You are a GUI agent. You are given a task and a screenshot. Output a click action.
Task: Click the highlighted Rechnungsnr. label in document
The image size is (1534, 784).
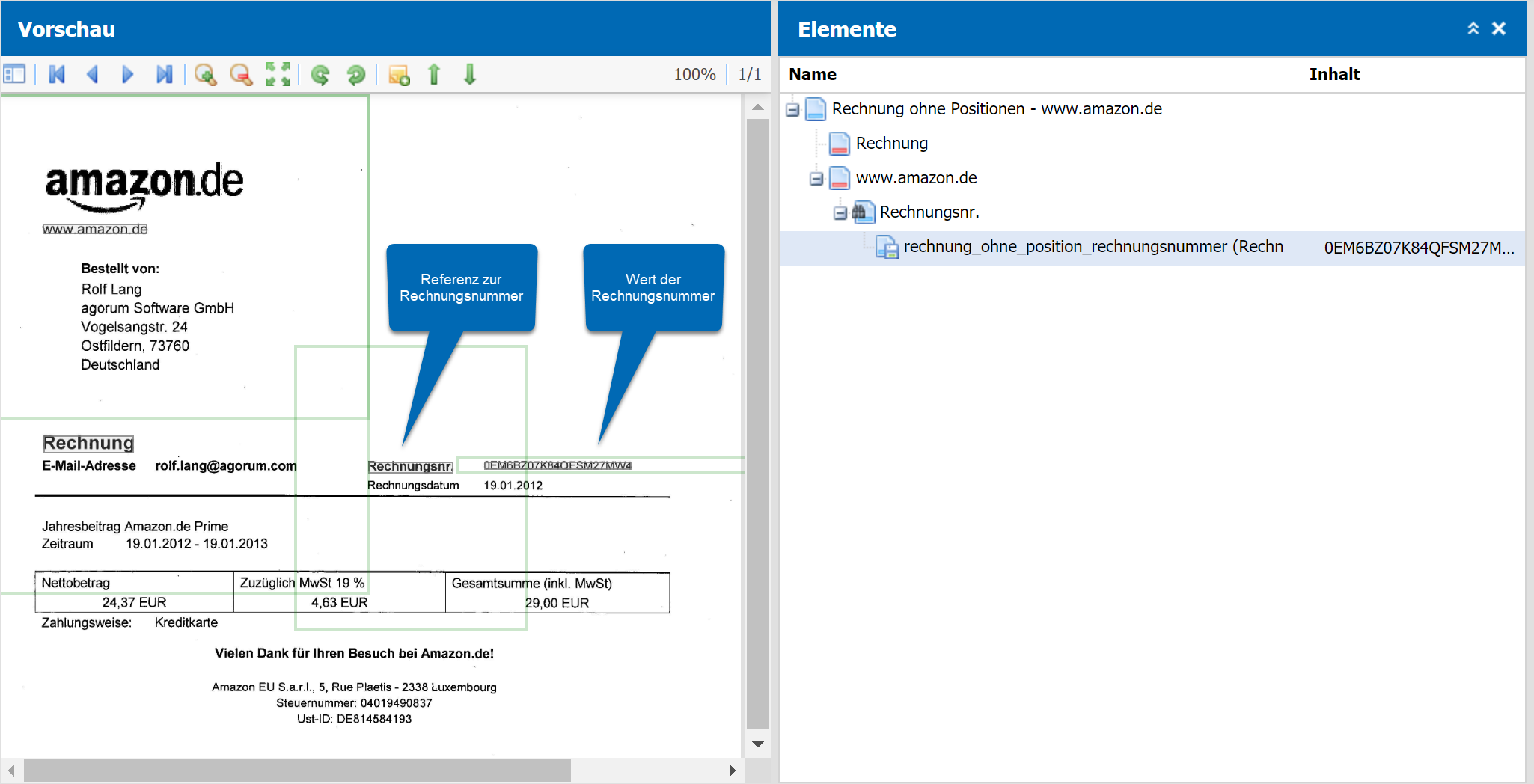pyautogui.click(x=410, y=466)
